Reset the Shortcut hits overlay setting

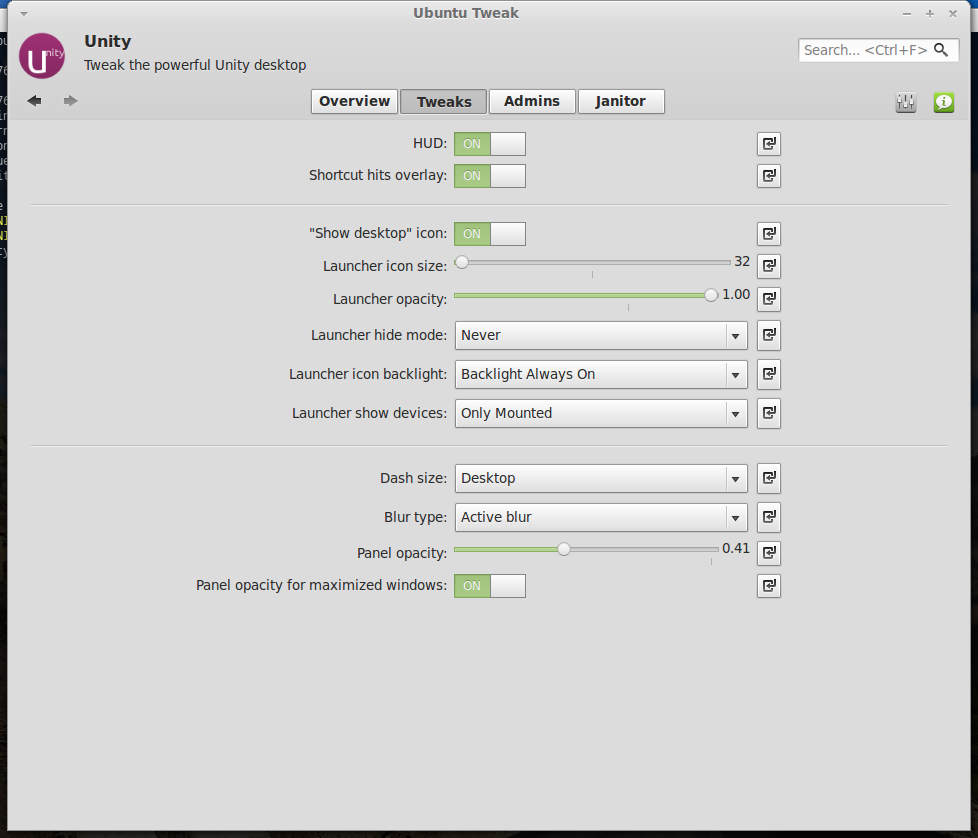(x=768, y=176)
